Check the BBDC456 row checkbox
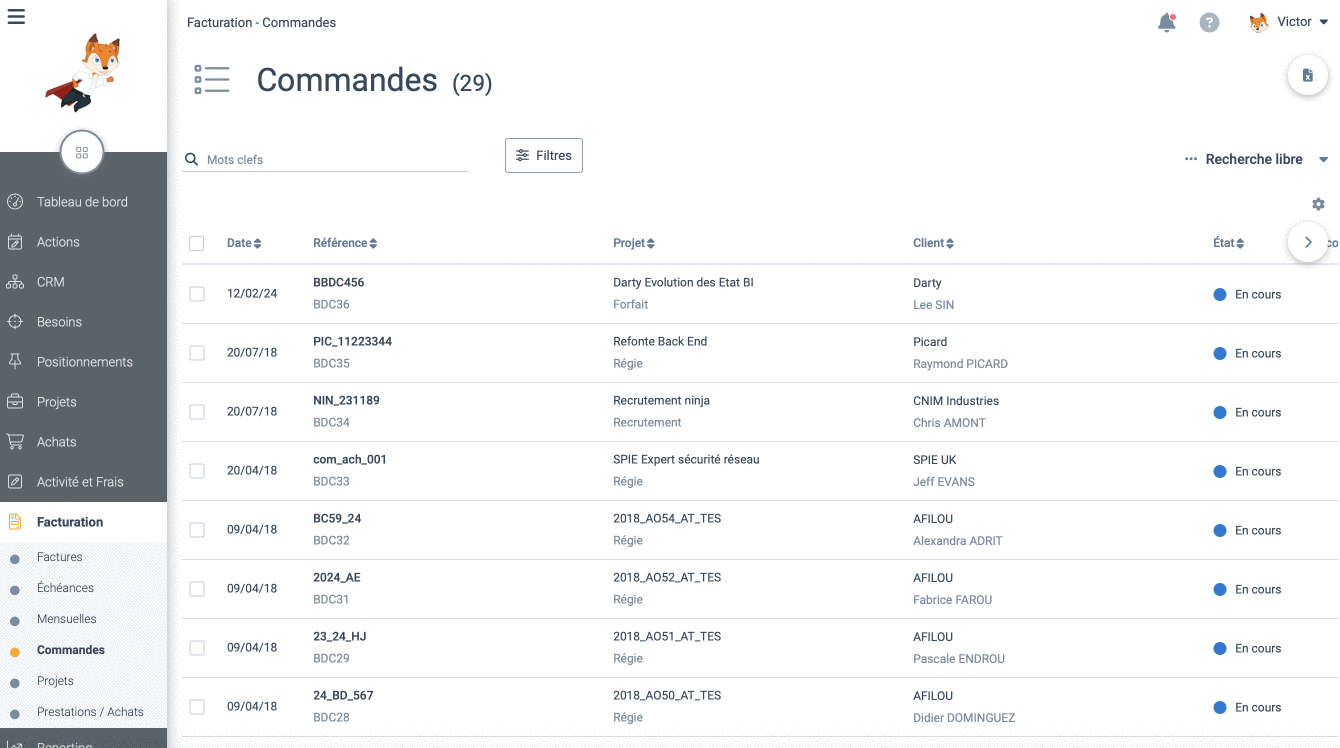 click(197, 294)
